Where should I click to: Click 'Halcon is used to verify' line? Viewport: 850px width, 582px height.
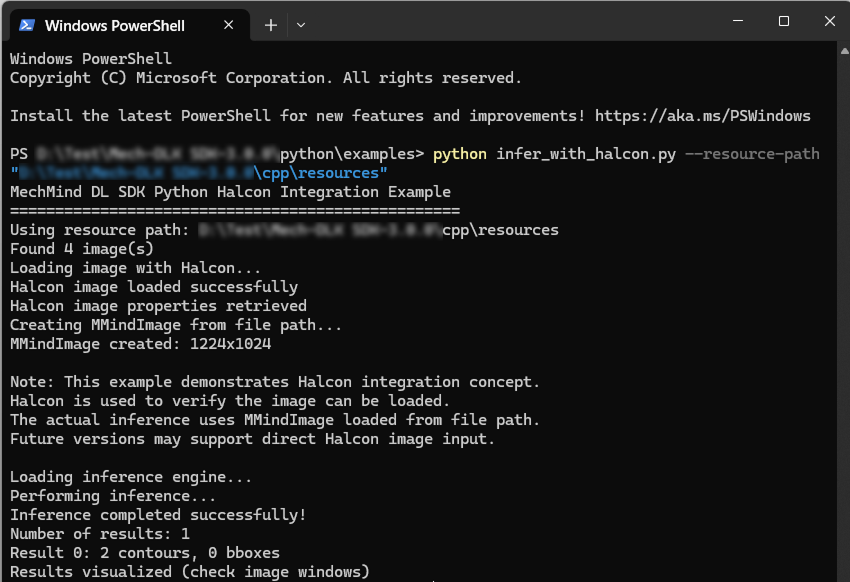pos(230,400)
